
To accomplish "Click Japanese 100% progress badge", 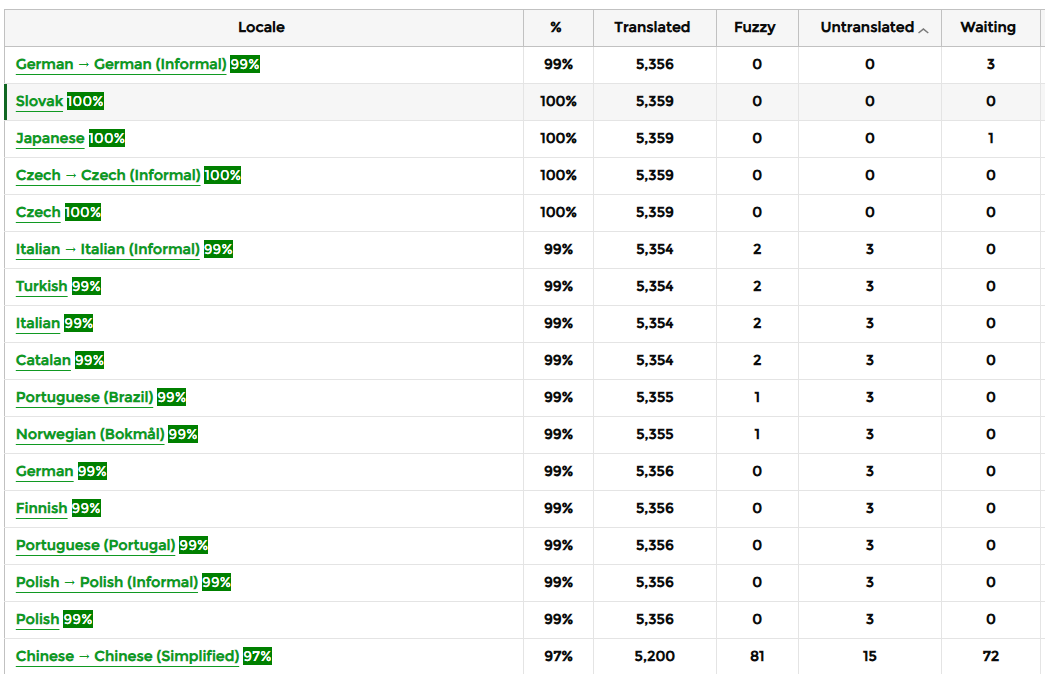I will (x=107, y=139).
